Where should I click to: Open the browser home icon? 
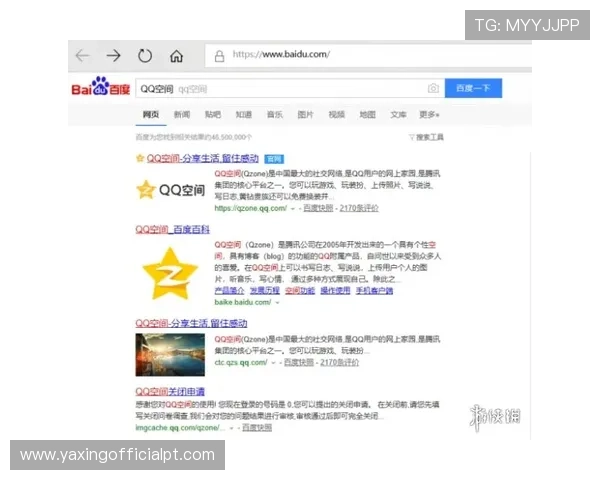(176, 56)
